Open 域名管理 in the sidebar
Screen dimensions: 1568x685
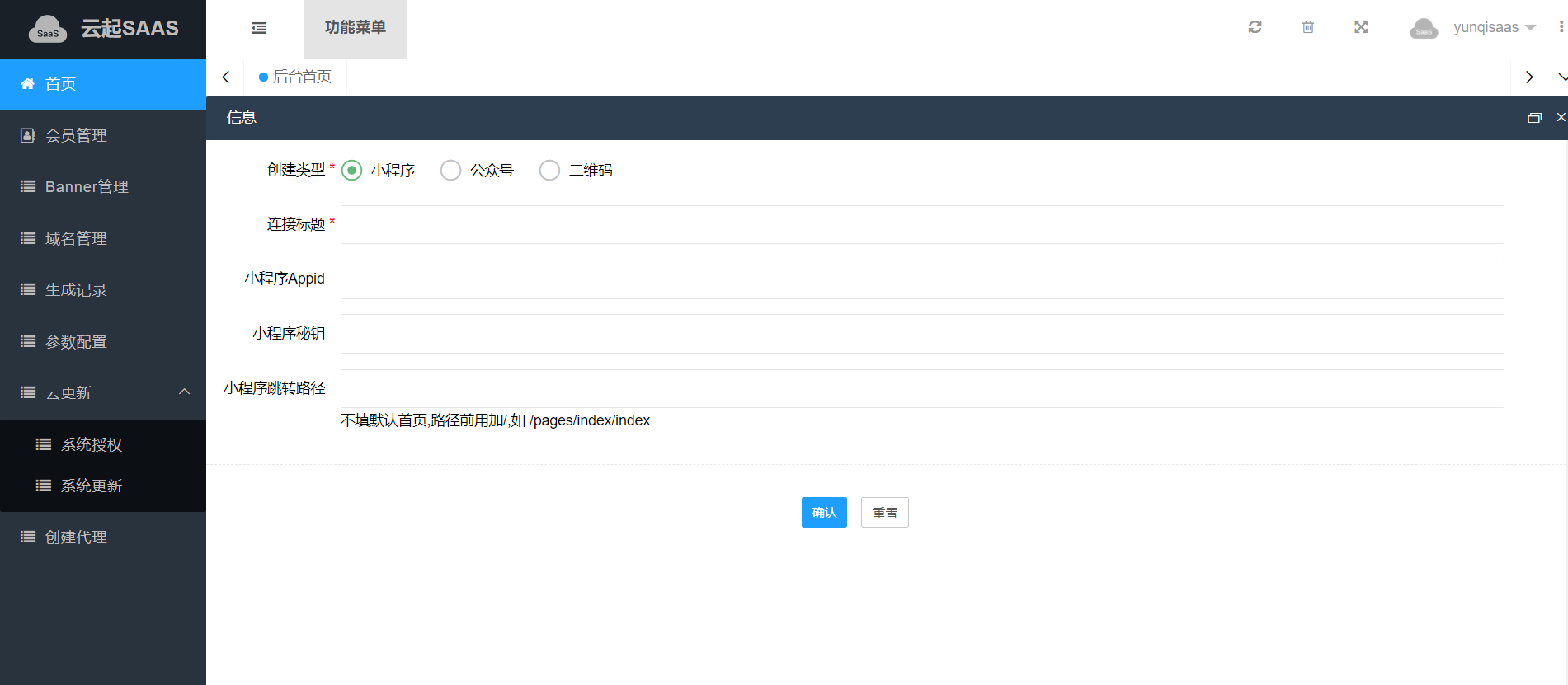(x=103, y=238)
